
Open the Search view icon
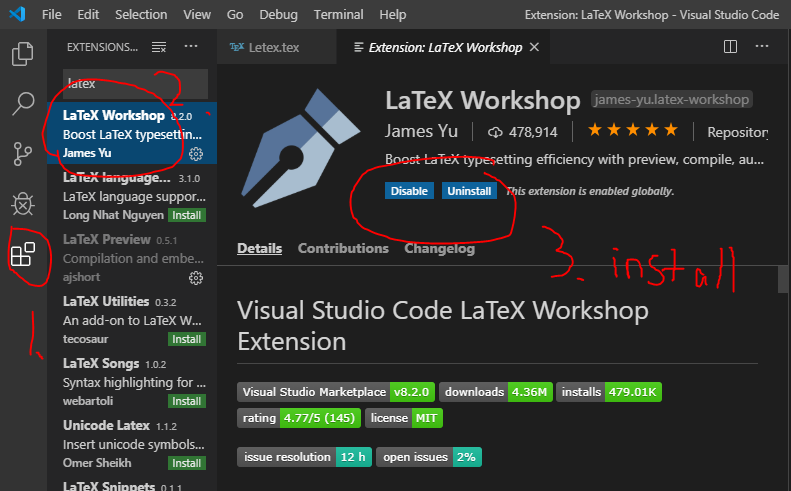pyautogui.click(x=23, y=103)
